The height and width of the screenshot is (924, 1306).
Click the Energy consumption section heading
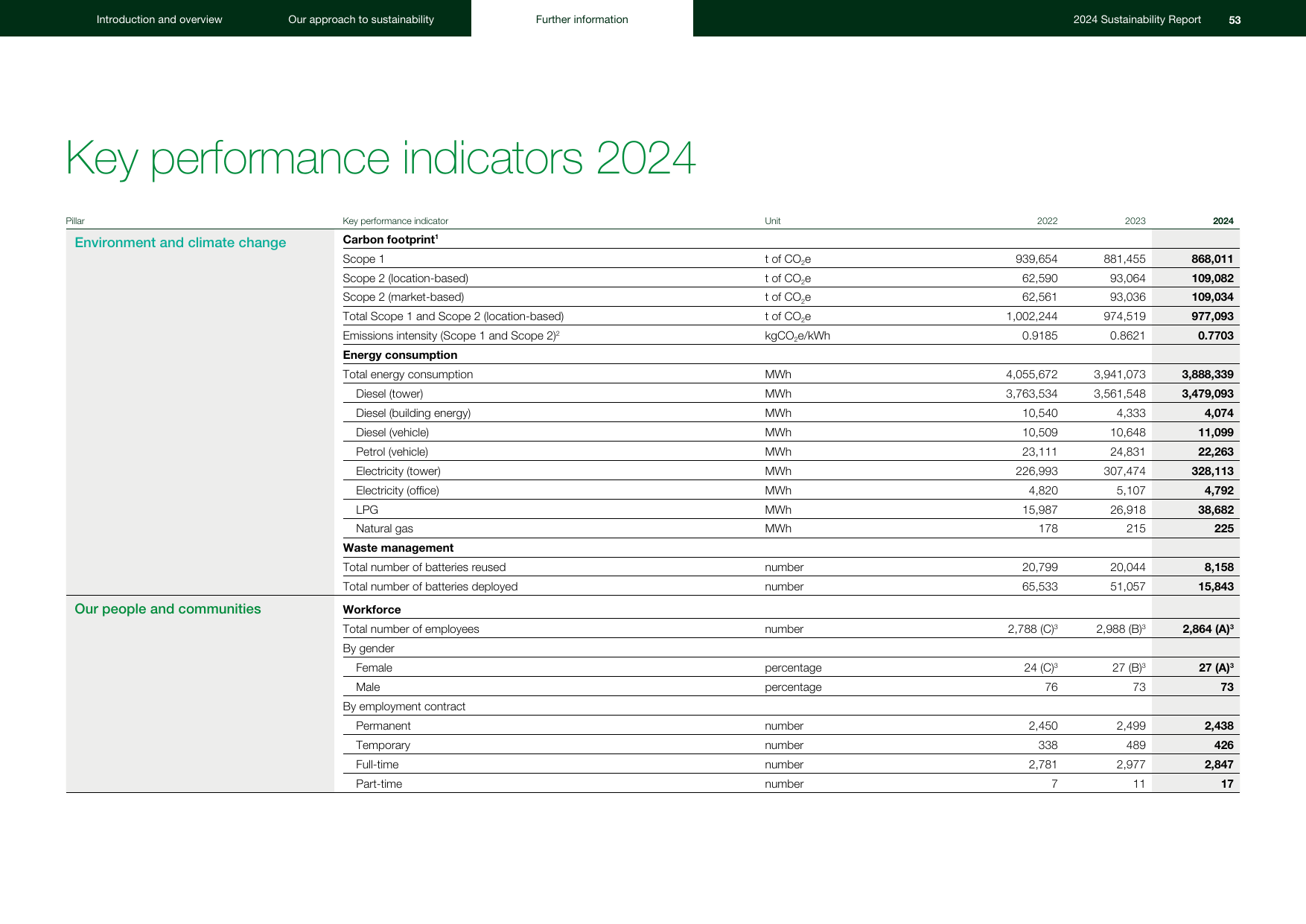click(400, 355)
